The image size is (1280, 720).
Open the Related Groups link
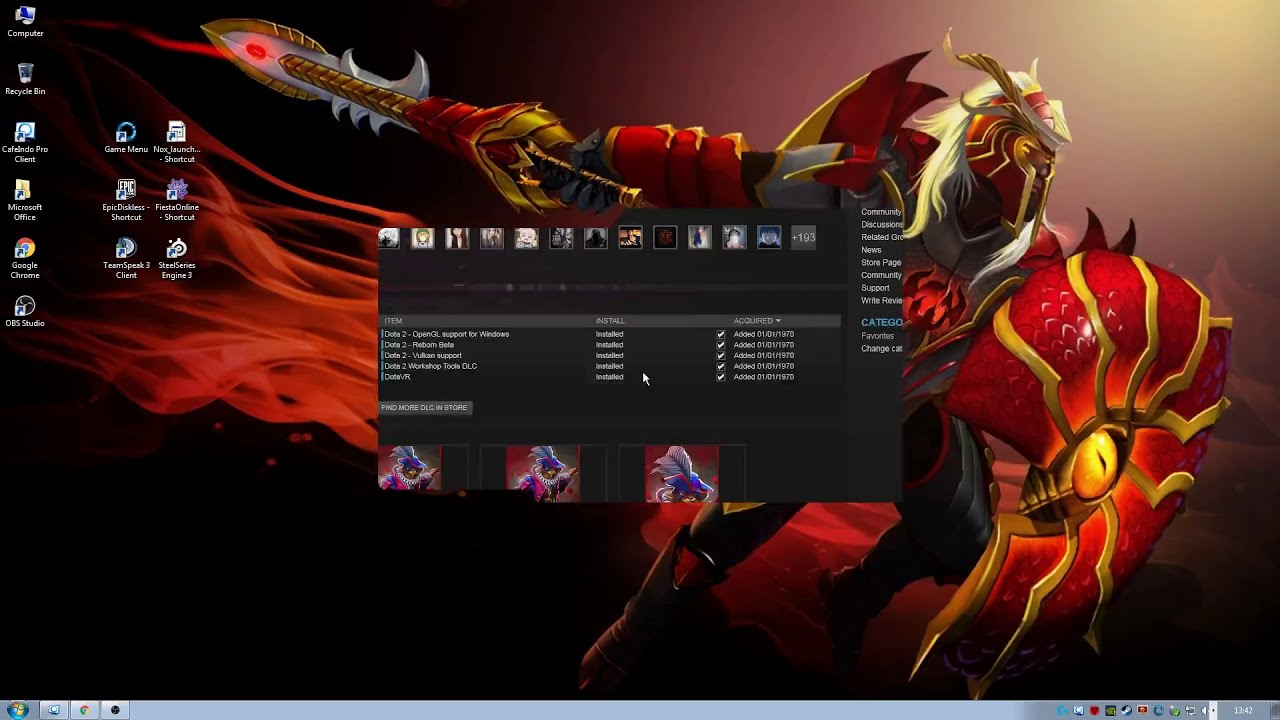tap(882, 237)
